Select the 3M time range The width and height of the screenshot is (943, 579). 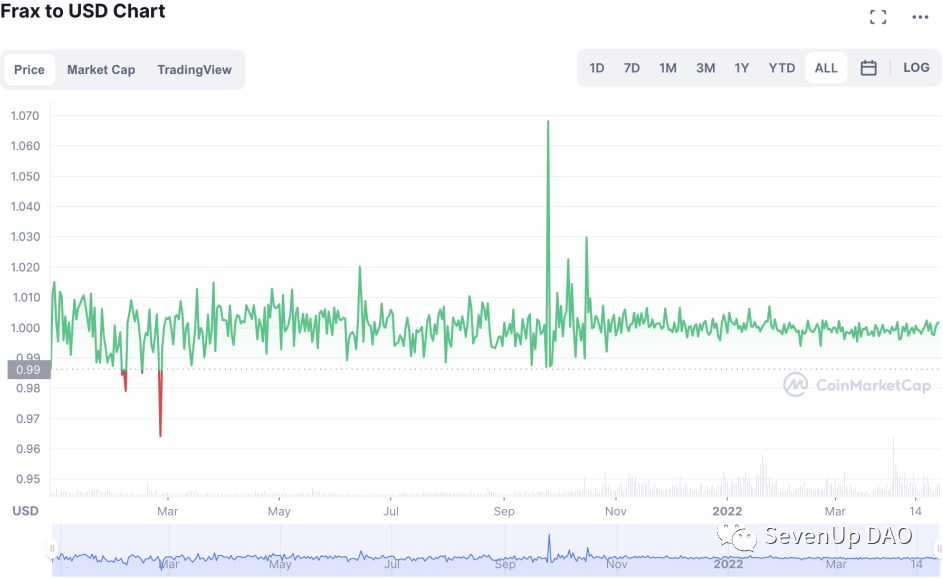click(706, 68)
